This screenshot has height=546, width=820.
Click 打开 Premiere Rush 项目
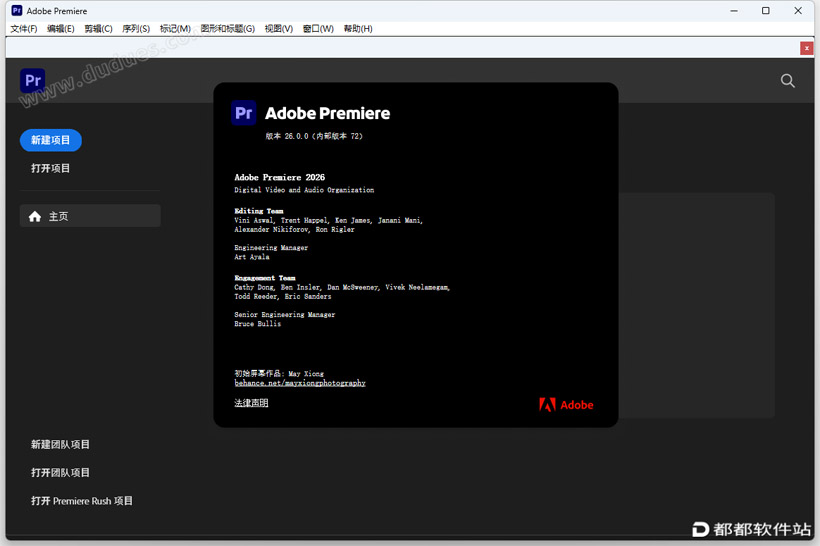click(82, 501)
